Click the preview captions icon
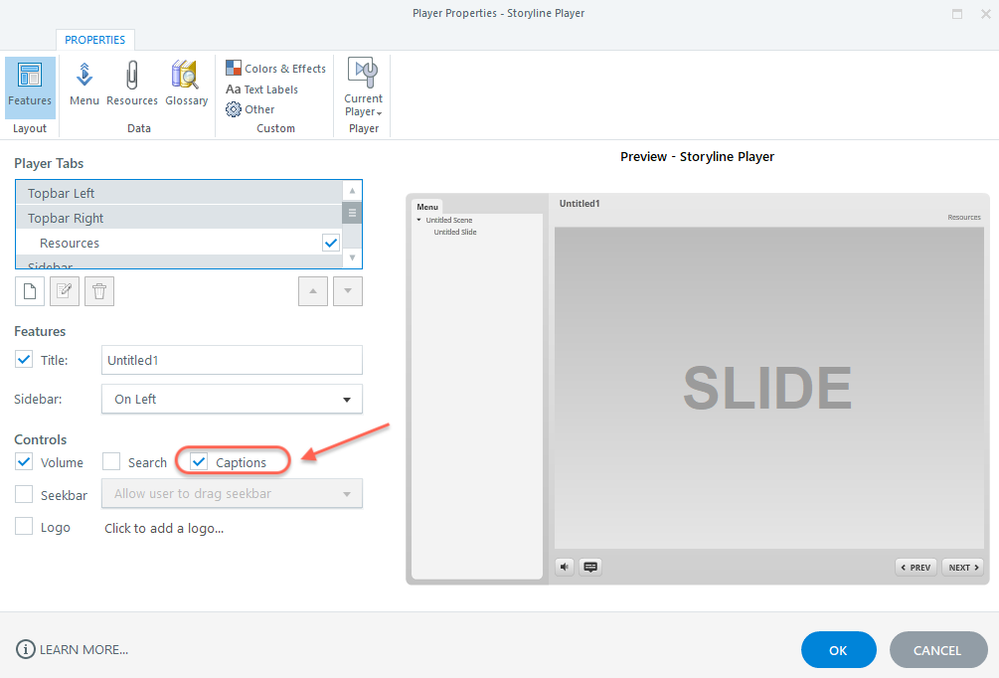This screenshot has width=999, height=678. click(591, 566)
